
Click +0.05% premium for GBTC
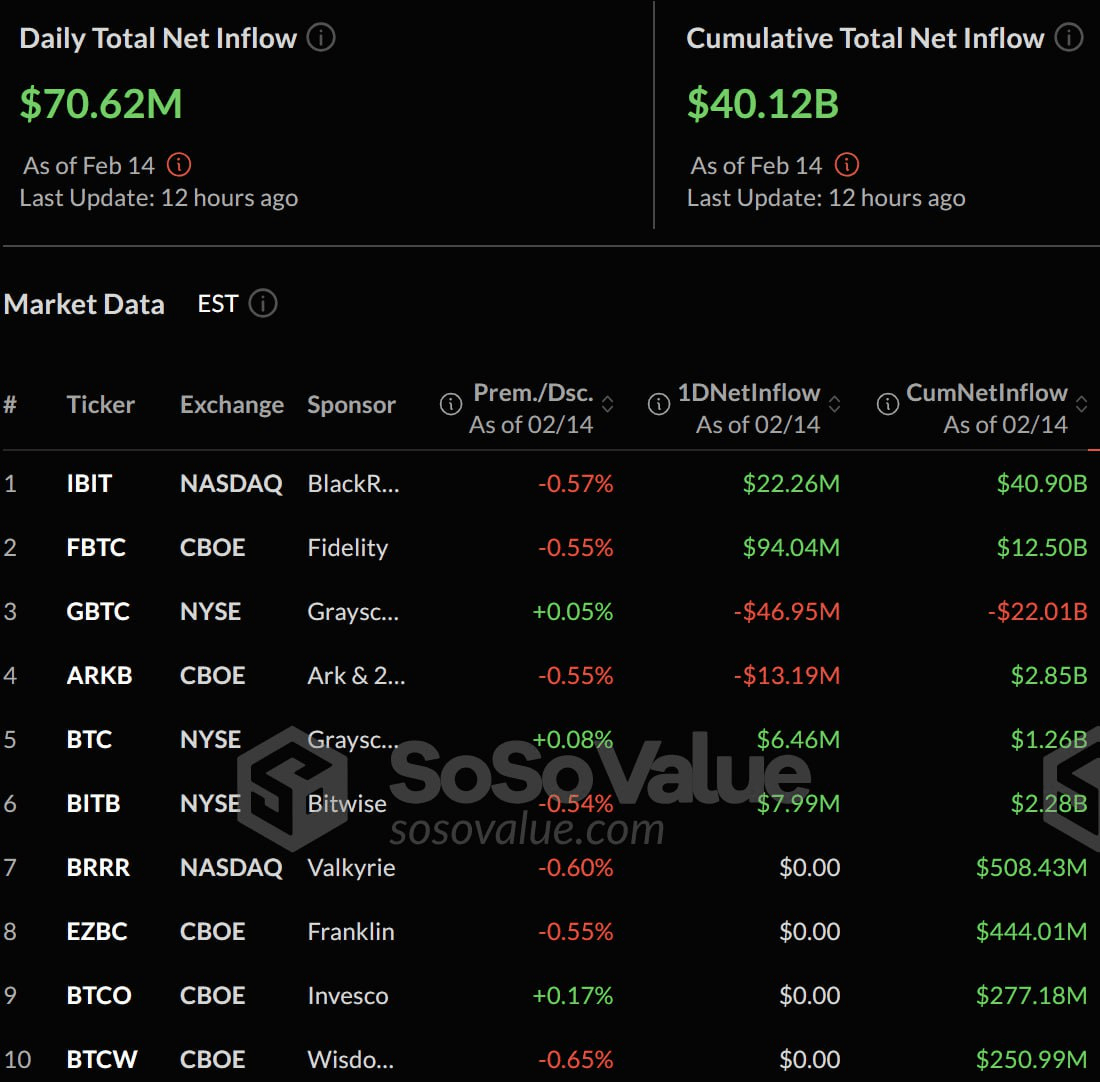(572, 611)
